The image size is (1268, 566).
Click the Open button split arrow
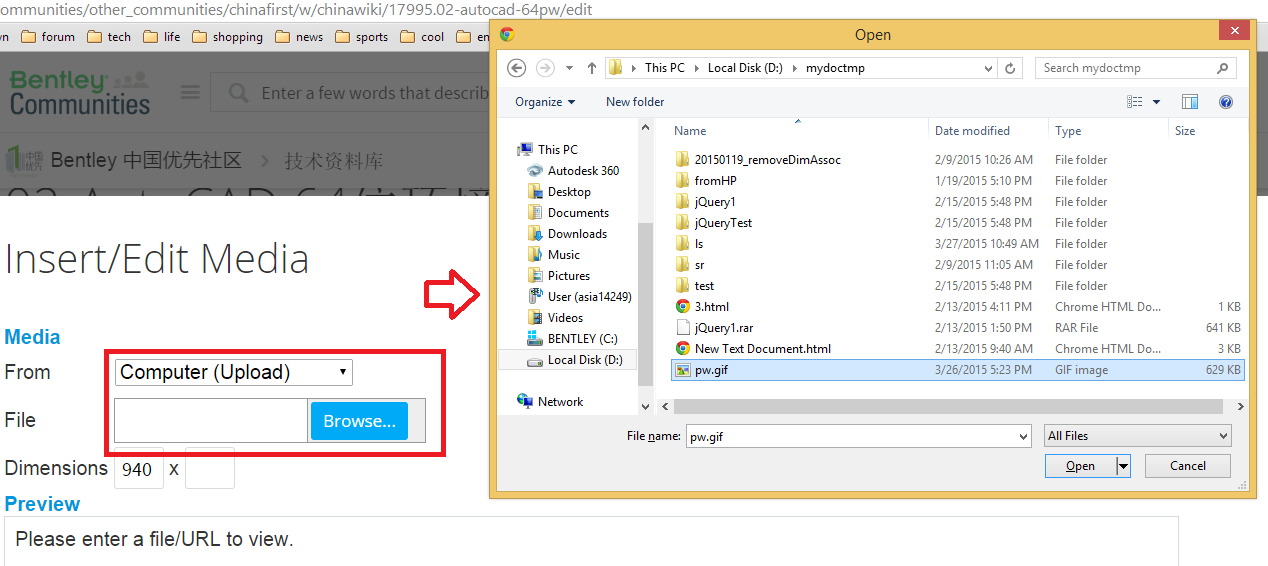(x=1123, y=466)
